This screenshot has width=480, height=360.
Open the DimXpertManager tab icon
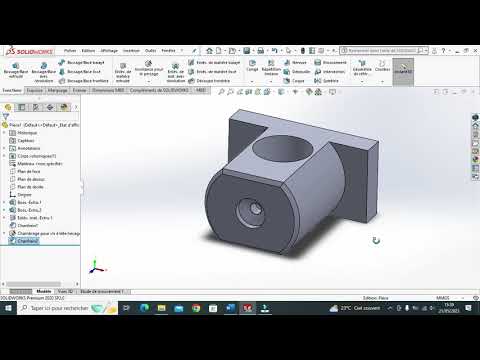(50, 107)
